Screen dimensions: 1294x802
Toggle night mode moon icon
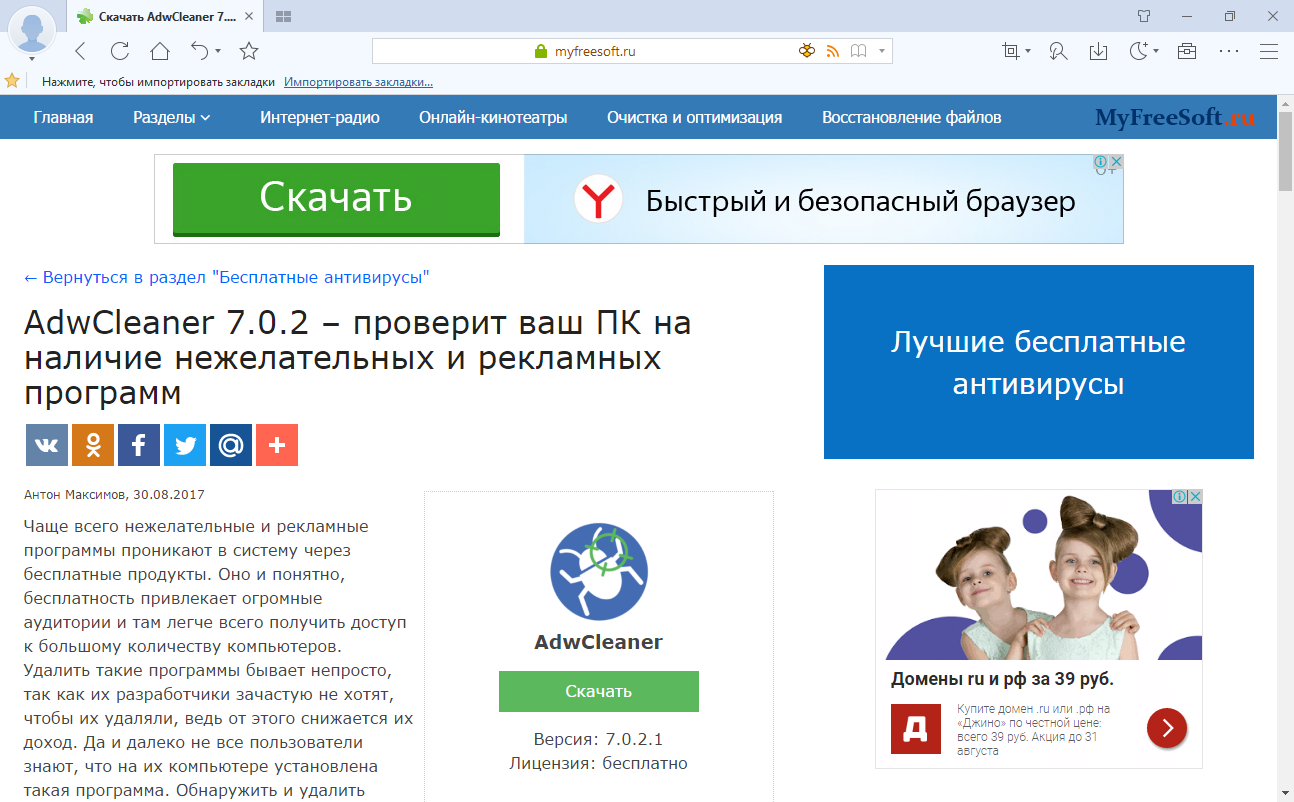pos(1138,51)
